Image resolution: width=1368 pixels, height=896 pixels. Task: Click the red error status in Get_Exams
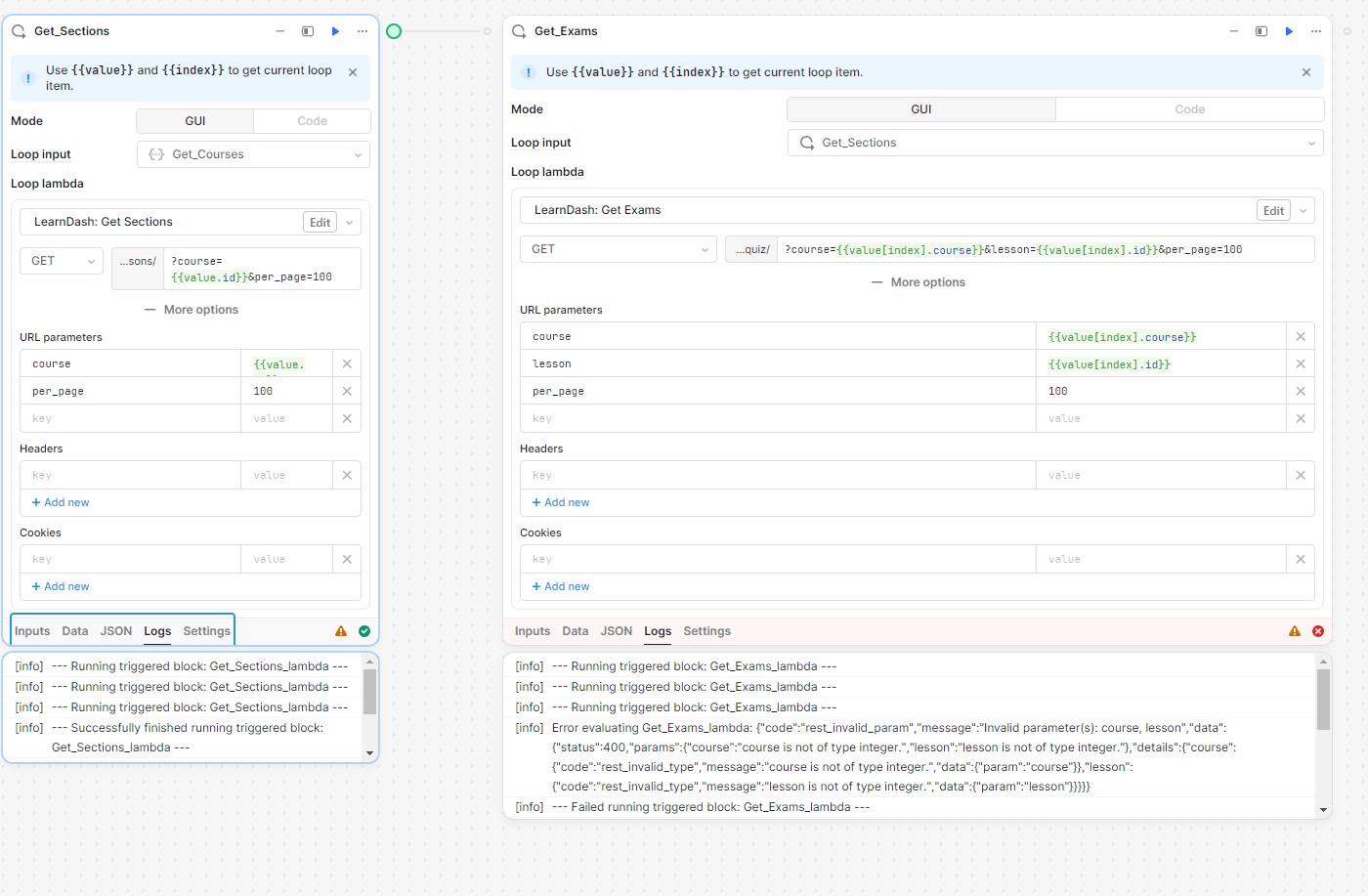[1318, 631]
